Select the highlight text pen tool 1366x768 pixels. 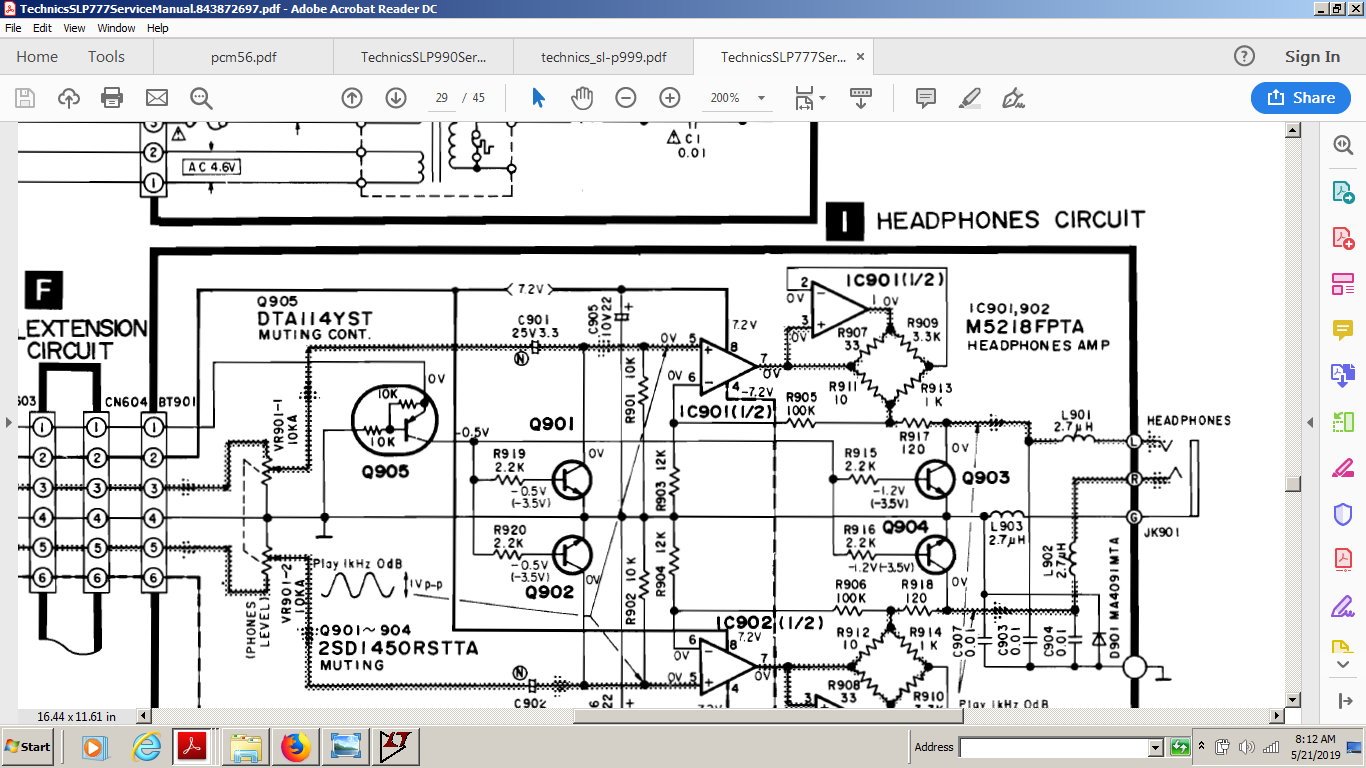969,98
